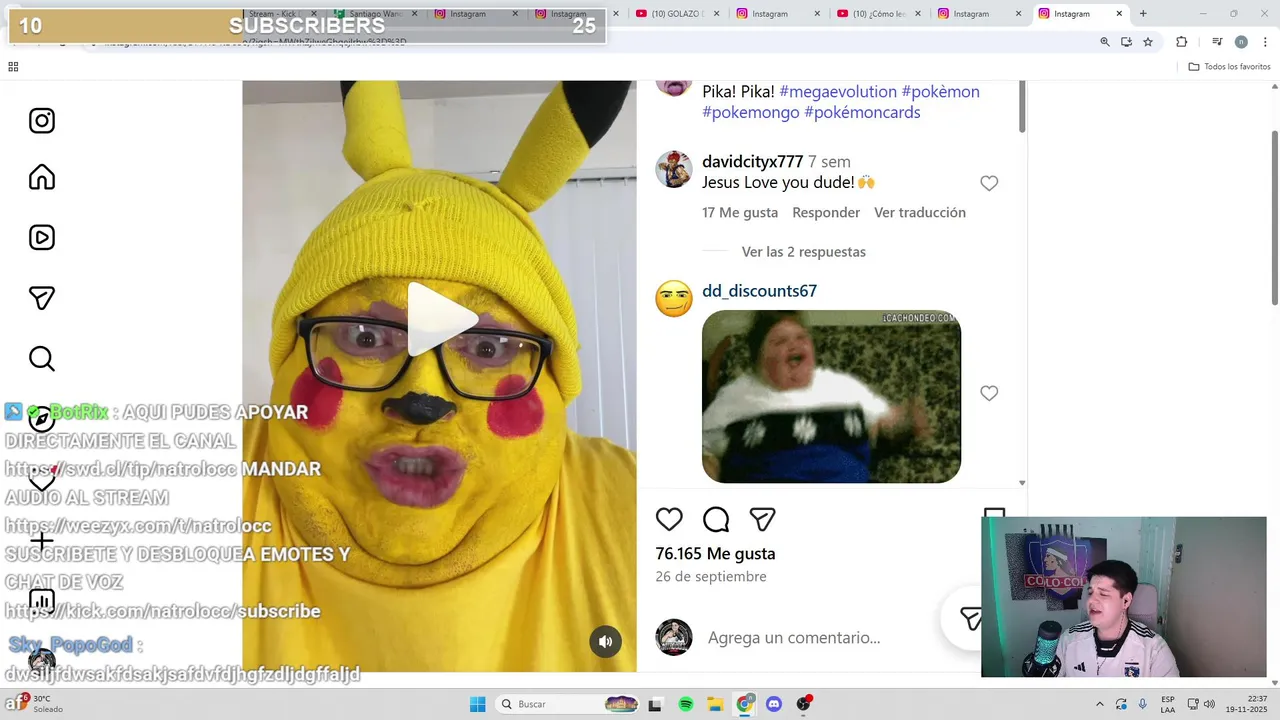Image resolution: width=1280 pixels, height=720 pixels.
Task: Click microphone icon in system tray
Action: click(1143, 704)
